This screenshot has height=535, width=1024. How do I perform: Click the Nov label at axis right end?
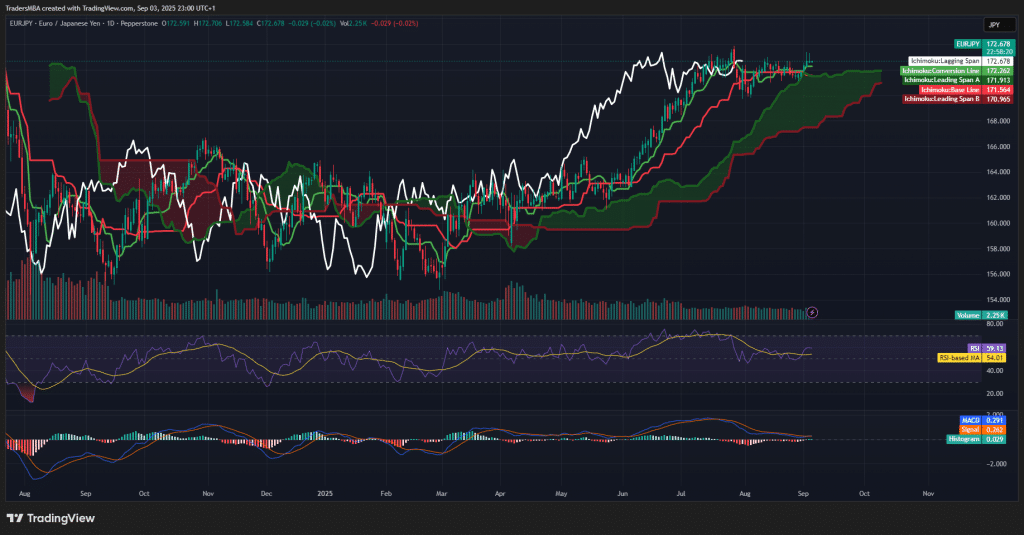pos(928,494)
